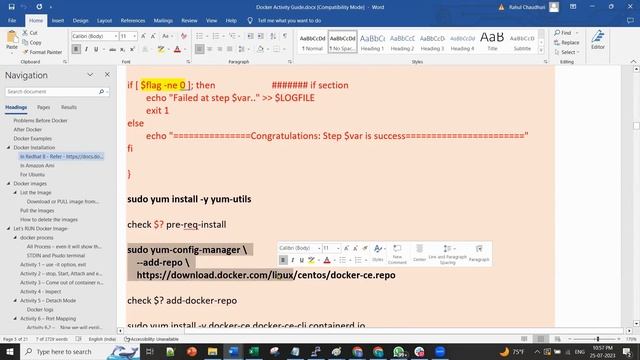Screen dimensions: 640x360
Task: Click Find in the Editing group
Action: tap(566, 33)
